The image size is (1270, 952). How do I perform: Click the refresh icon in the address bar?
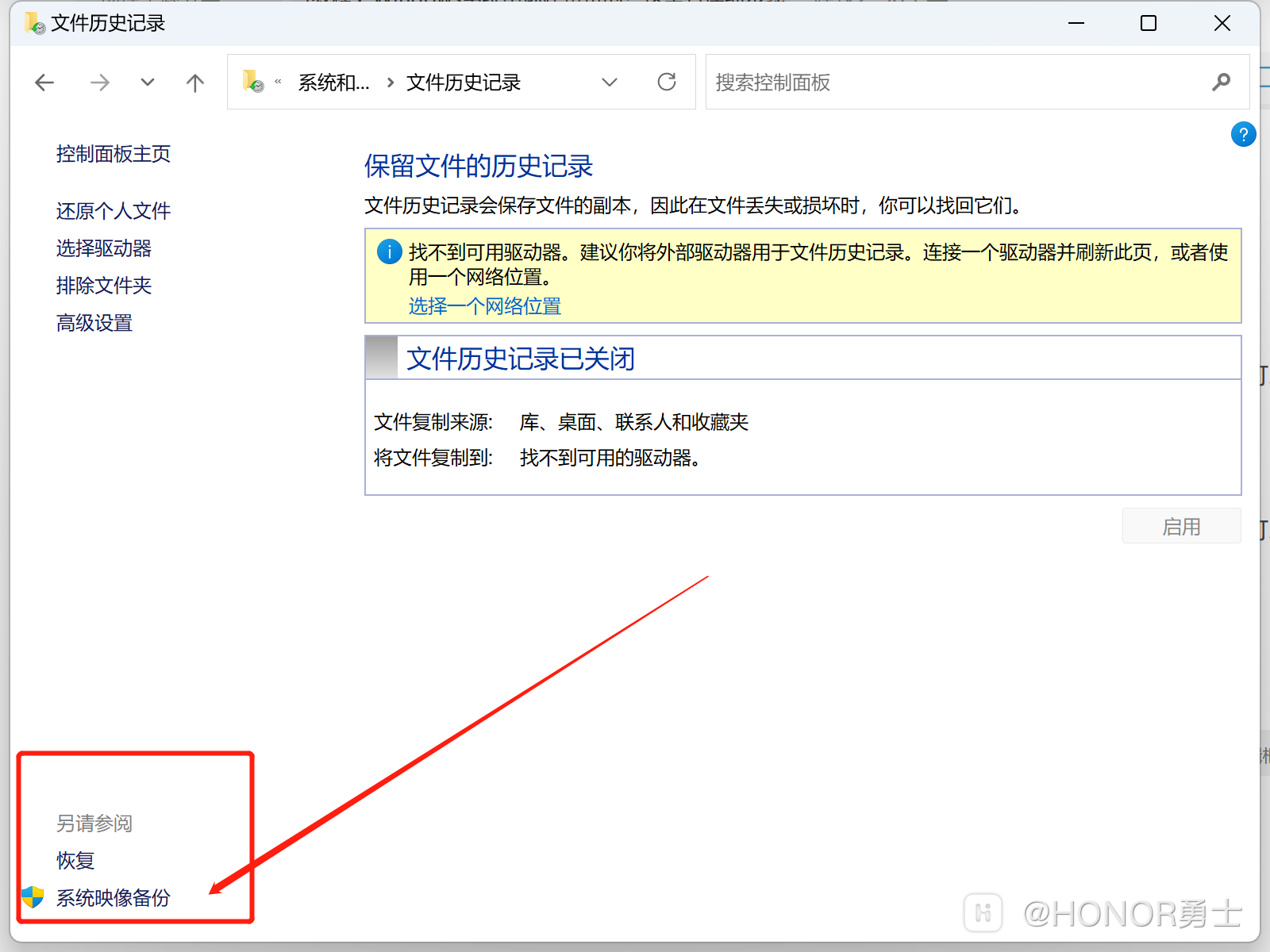(x=667, y=82)
